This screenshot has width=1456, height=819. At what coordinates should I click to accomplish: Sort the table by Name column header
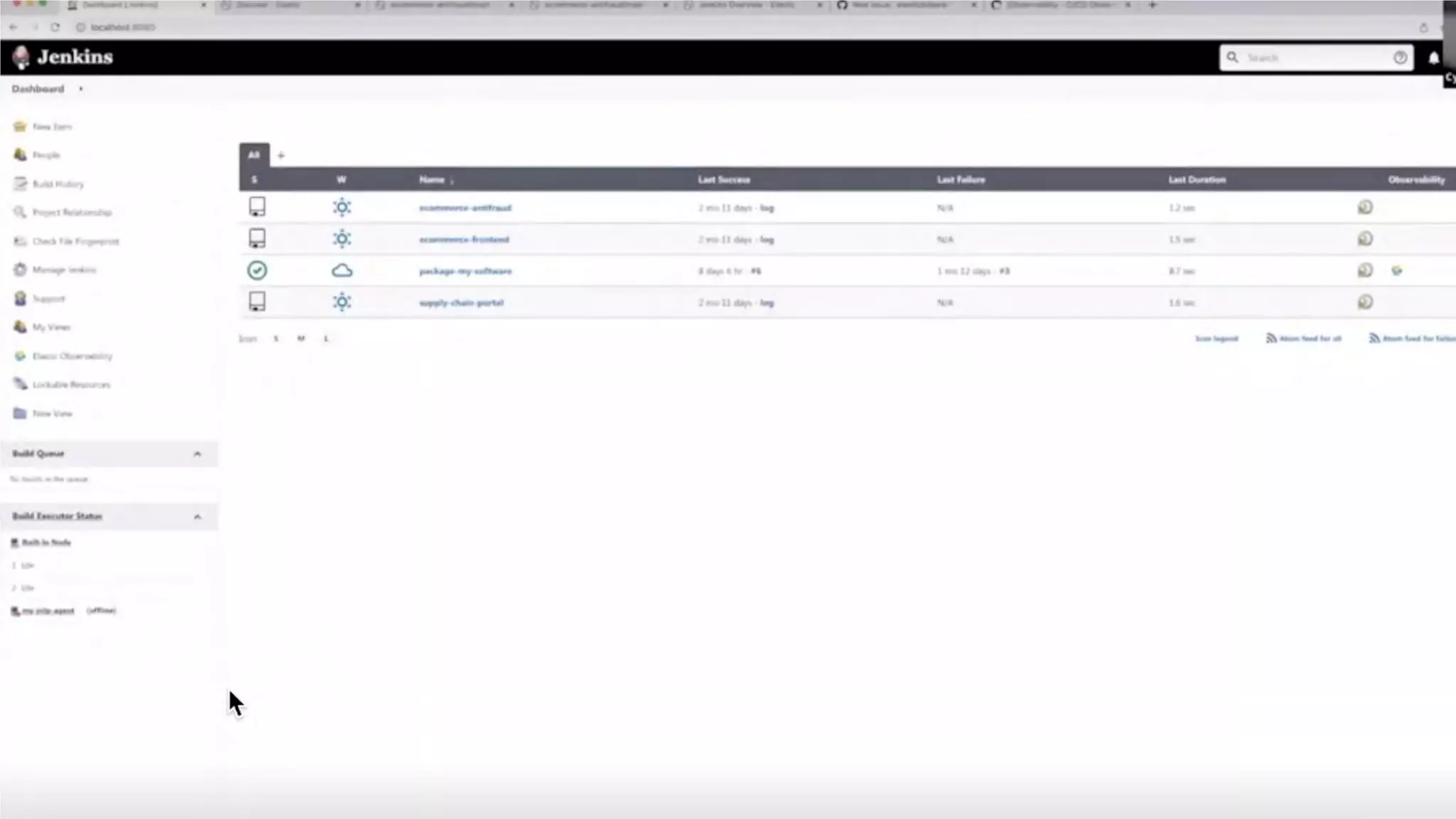tap(432, 180)
